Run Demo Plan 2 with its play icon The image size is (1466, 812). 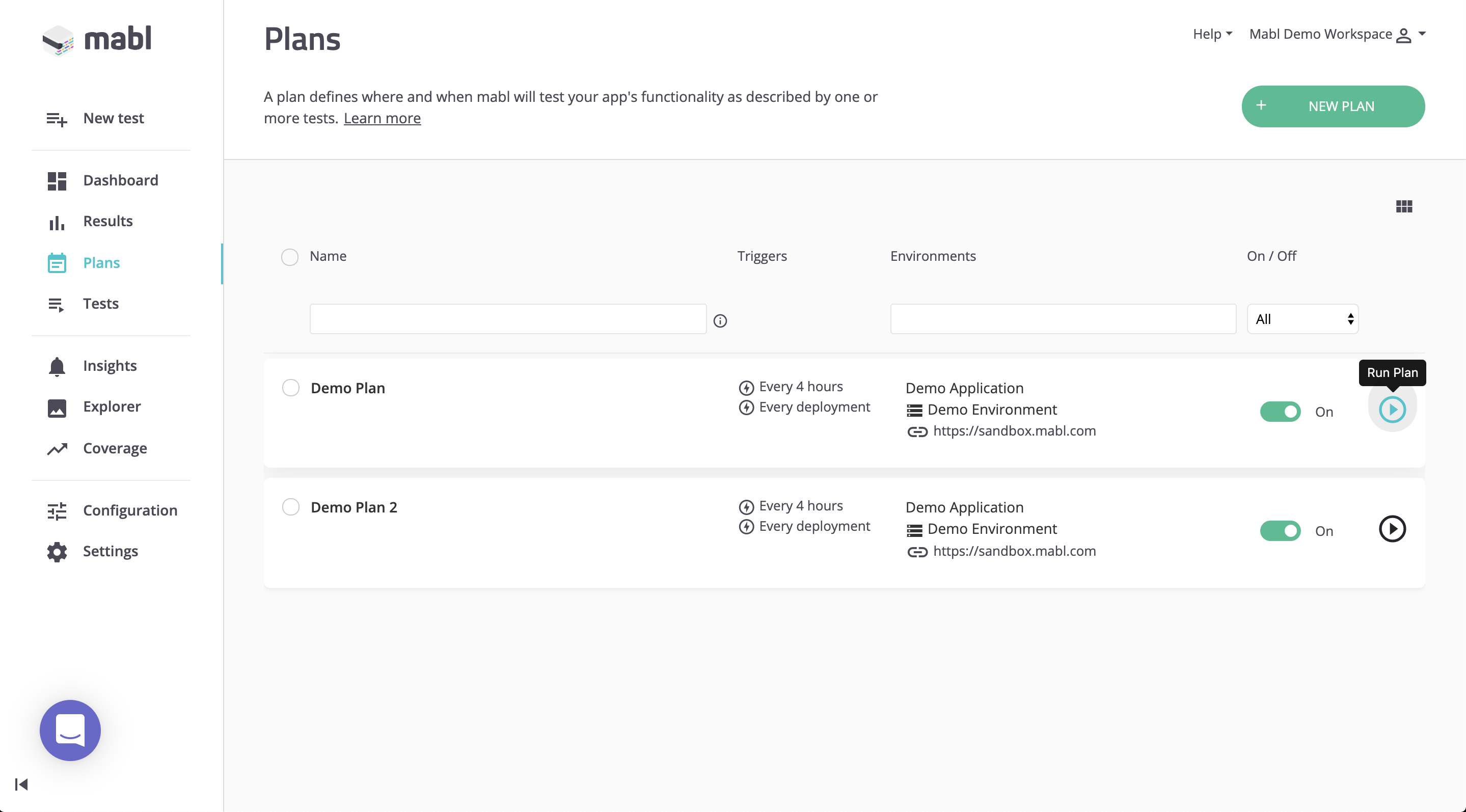(1392, 529)
